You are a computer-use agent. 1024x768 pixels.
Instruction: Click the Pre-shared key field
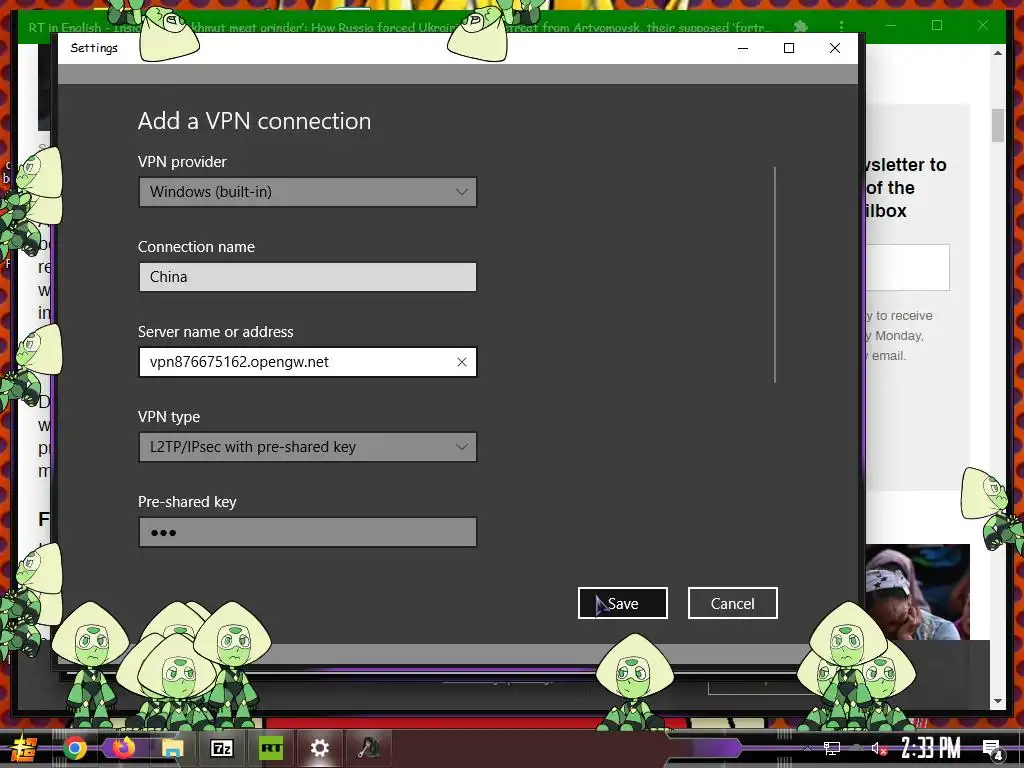307,532
